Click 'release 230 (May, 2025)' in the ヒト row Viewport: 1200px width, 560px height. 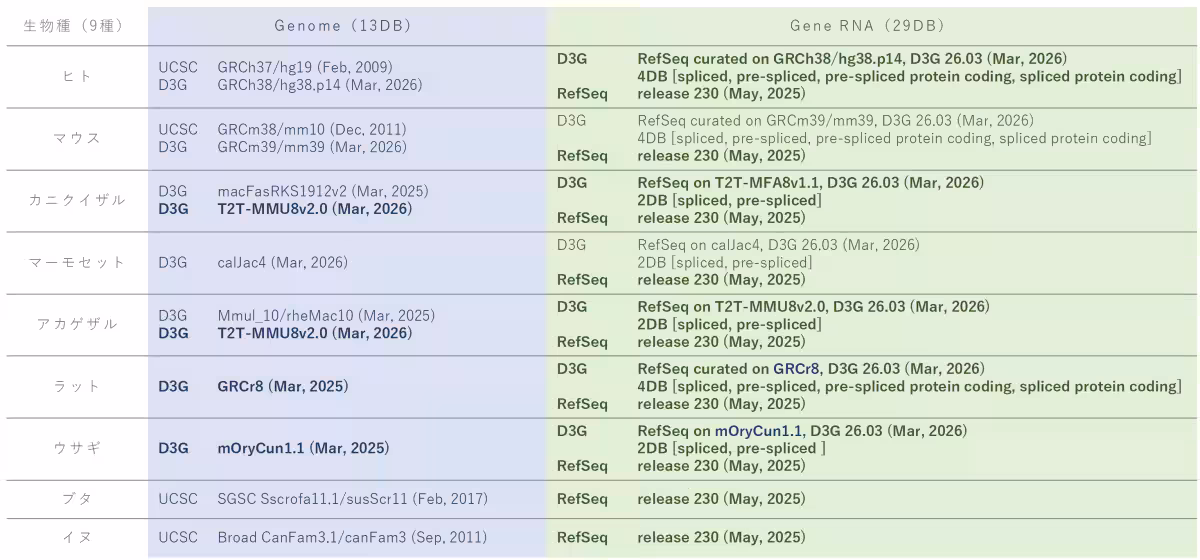(x=721, y=94)
